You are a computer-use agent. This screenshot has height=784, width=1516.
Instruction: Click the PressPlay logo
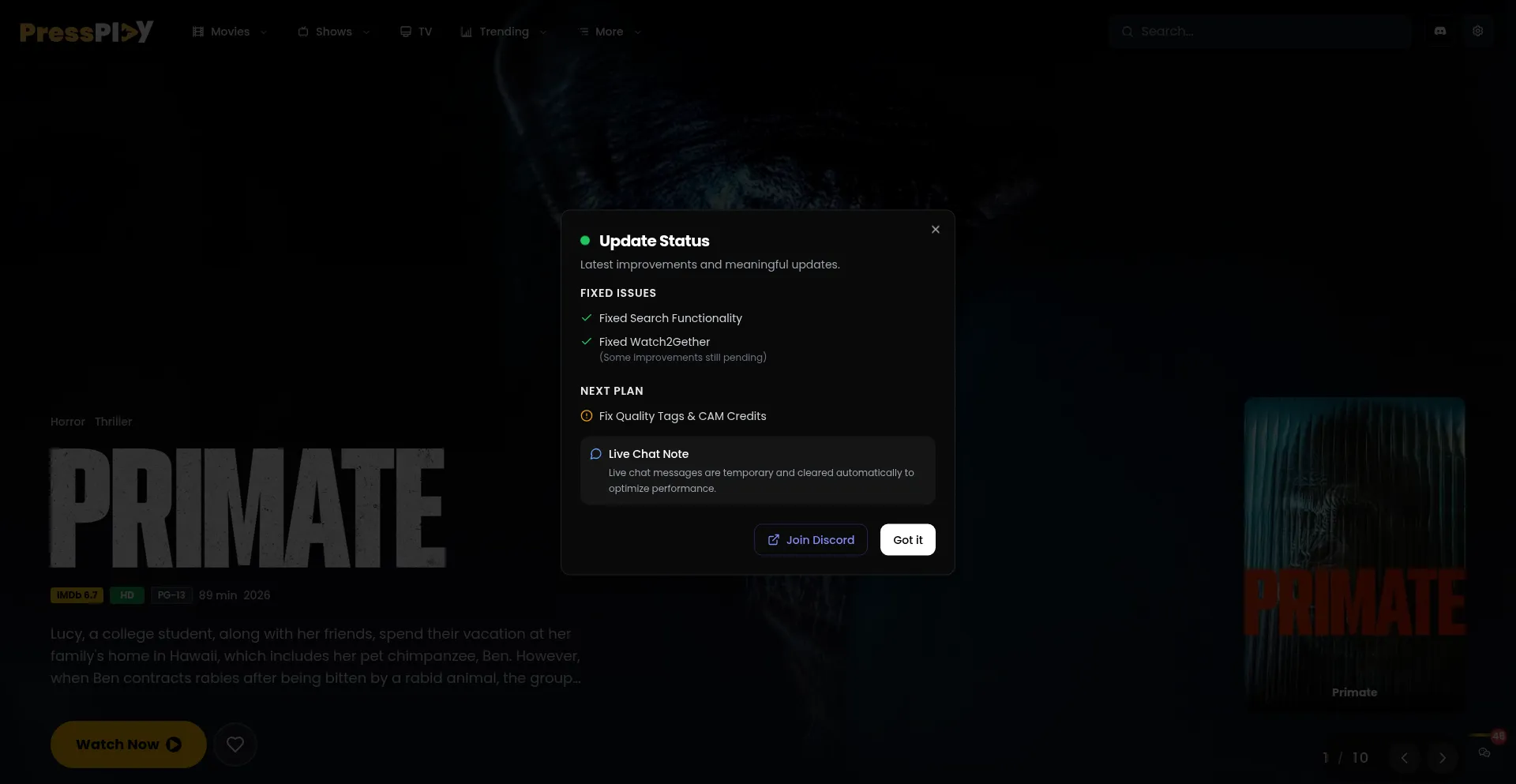(87, 32)
